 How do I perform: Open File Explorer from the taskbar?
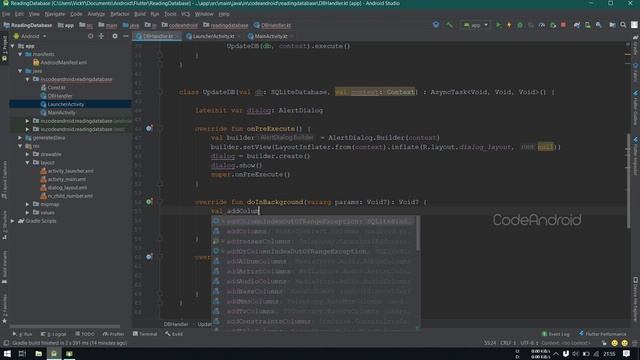coord(38,353)
